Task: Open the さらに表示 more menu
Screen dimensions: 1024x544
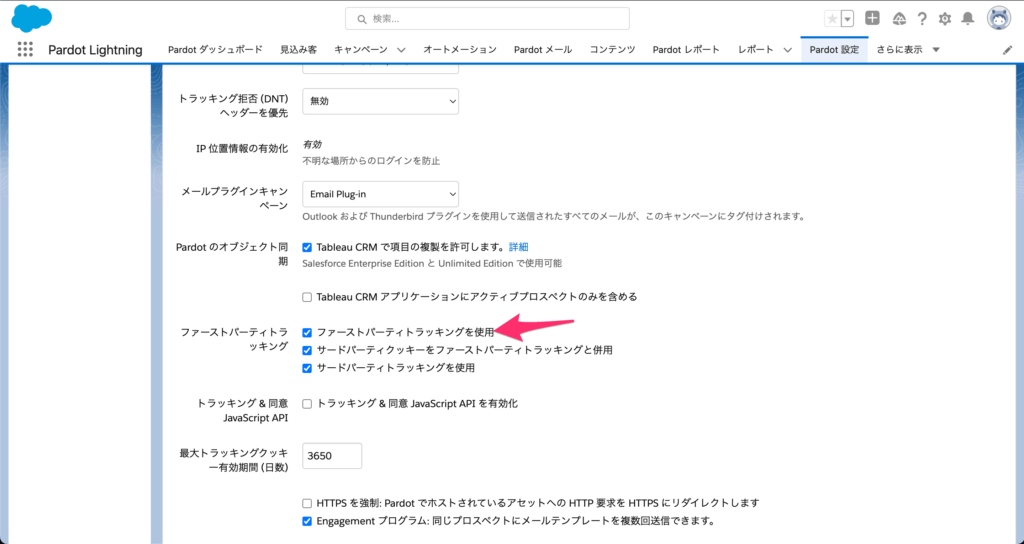Action: click(x=908, y=50)
